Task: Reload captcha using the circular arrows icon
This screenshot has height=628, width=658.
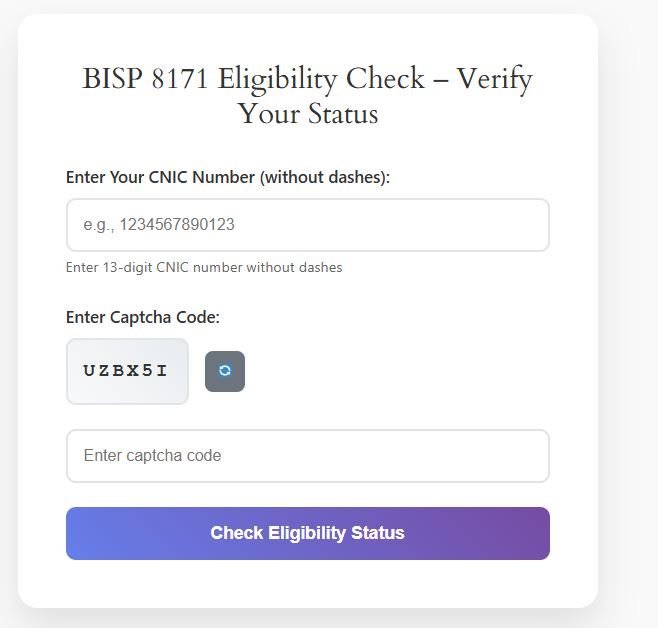Action: coord(225,371)
